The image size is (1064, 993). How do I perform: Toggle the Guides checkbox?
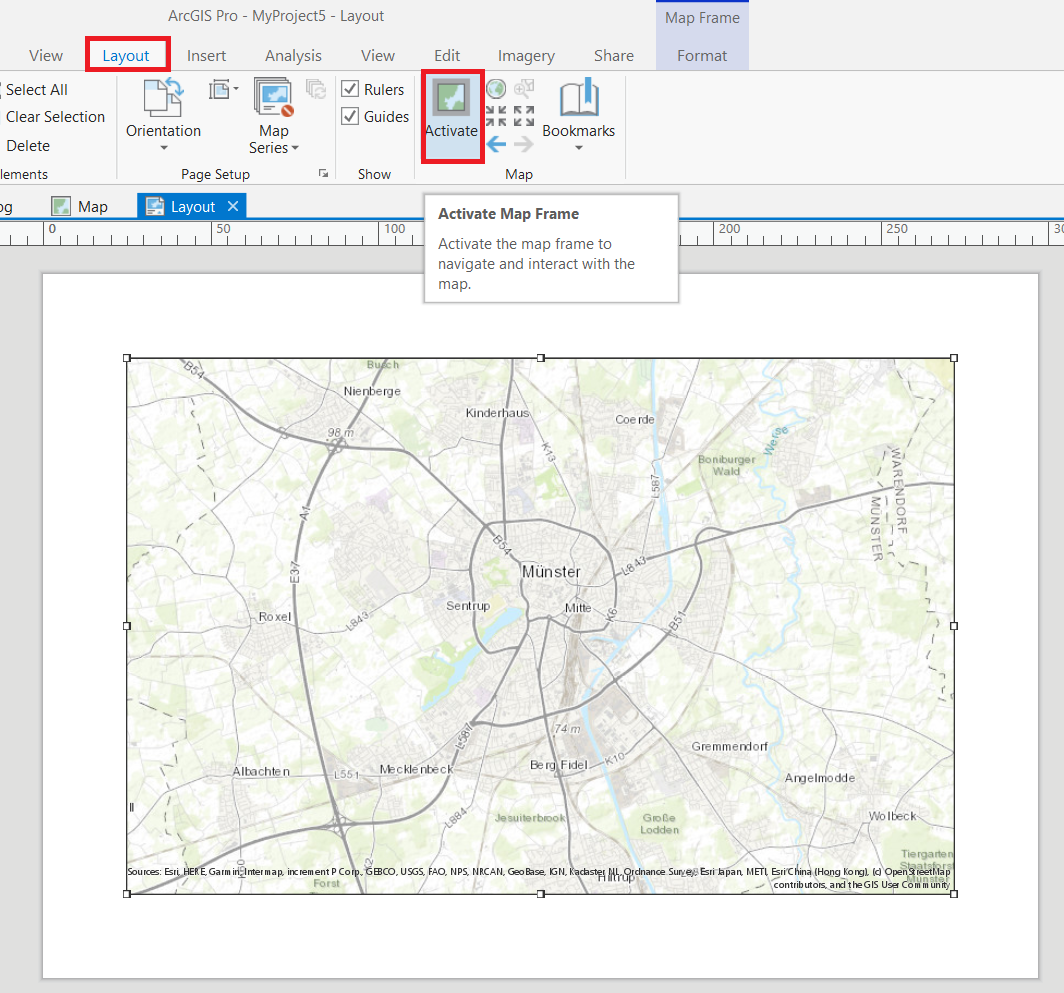coord(350,116)
